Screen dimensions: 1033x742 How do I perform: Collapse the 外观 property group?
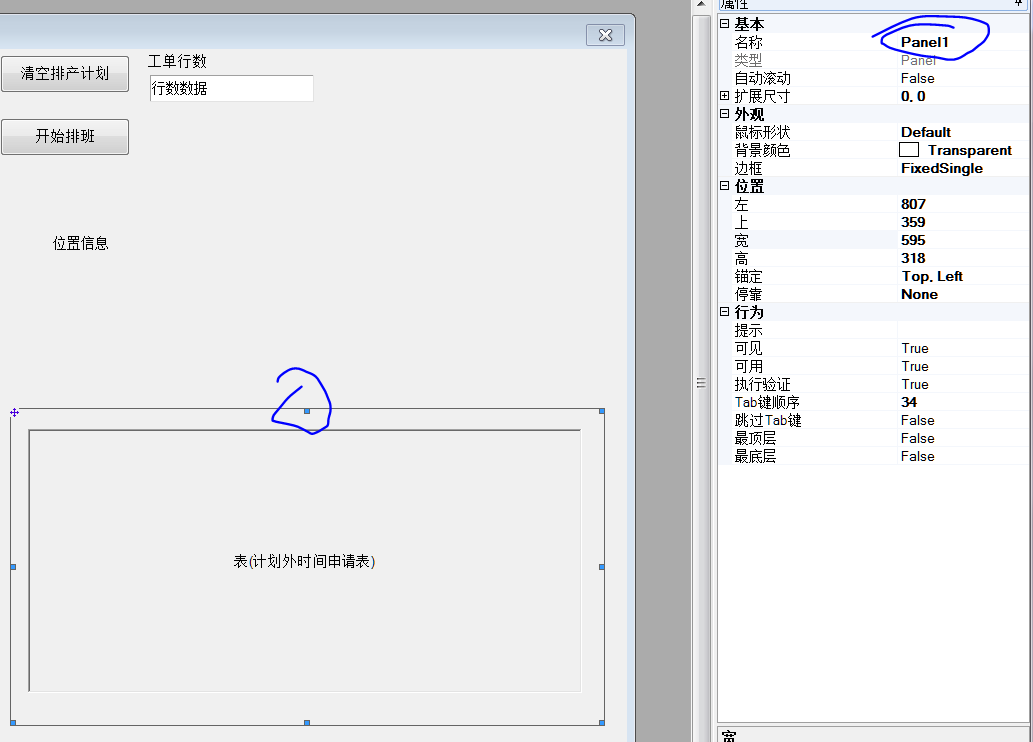pos(725,113)
